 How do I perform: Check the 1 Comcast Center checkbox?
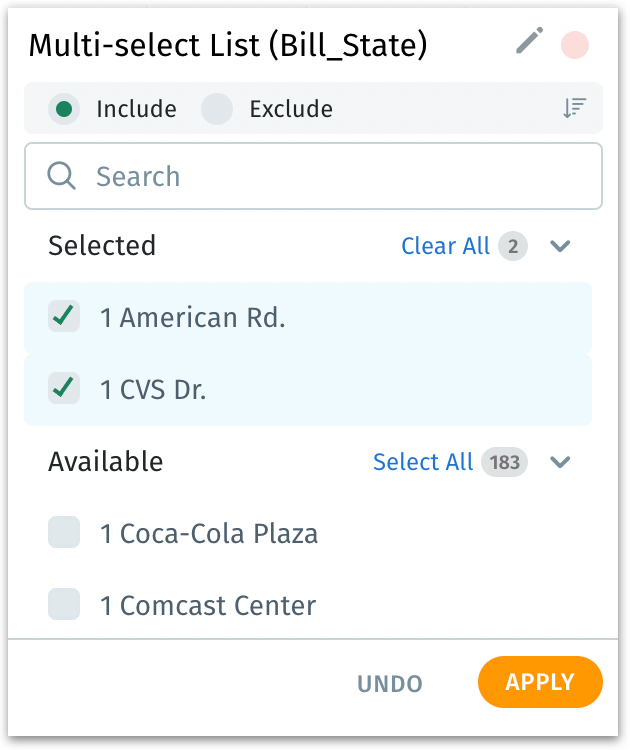coord(64,605)
